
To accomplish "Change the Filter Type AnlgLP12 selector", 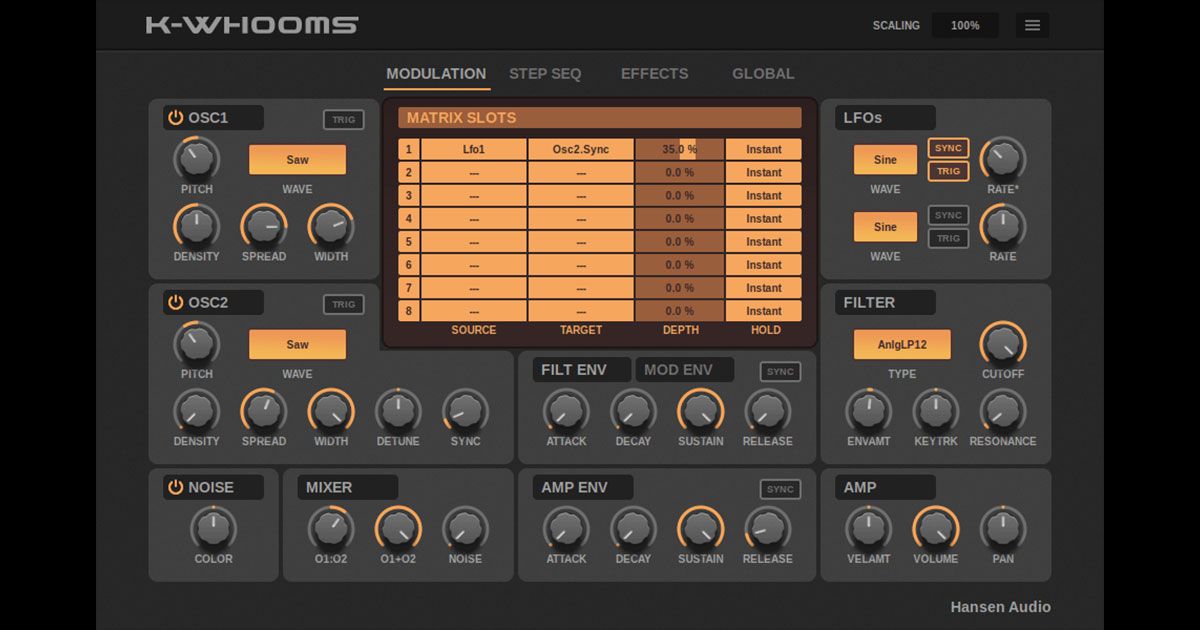I will pos(901,344).
